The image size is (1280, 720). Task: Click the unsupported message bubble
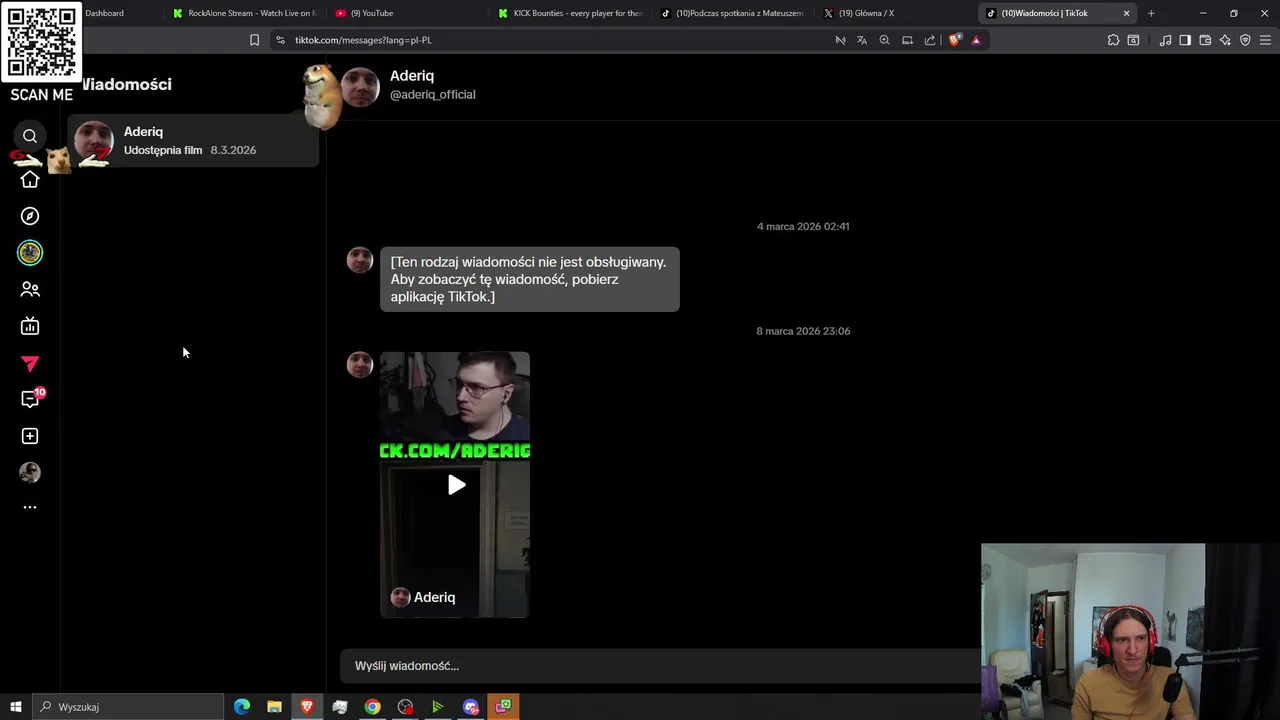click(x=529, y=279)
